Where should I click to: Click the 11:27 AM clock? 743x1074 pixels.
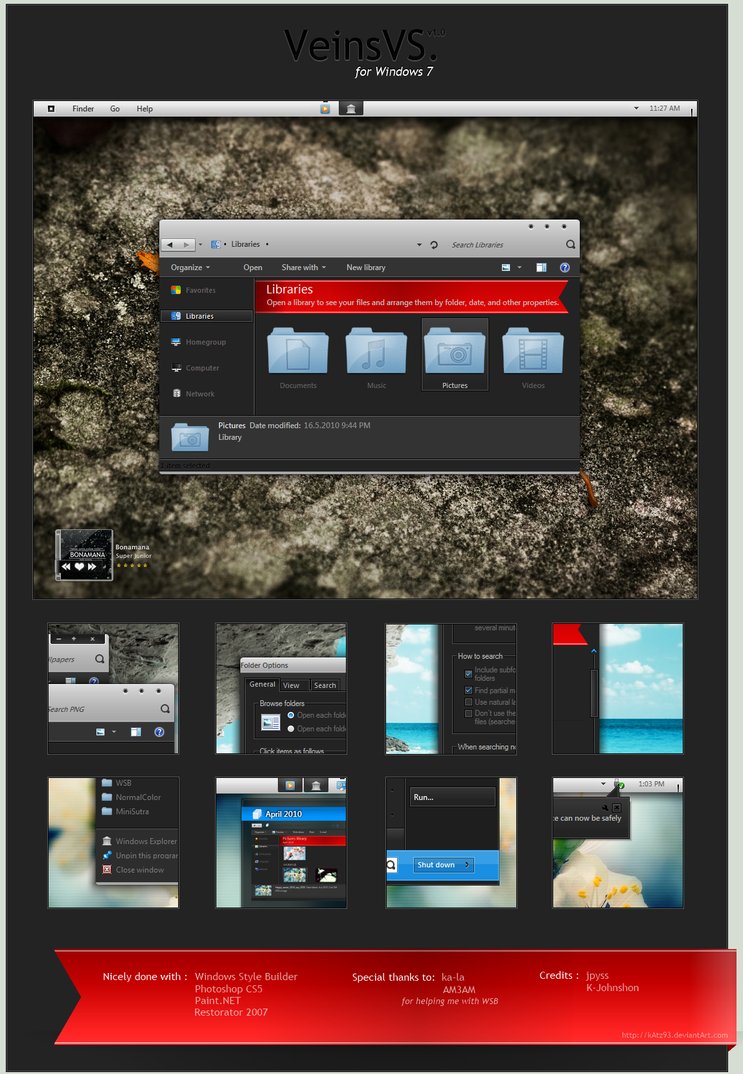[x=664, y=108]
